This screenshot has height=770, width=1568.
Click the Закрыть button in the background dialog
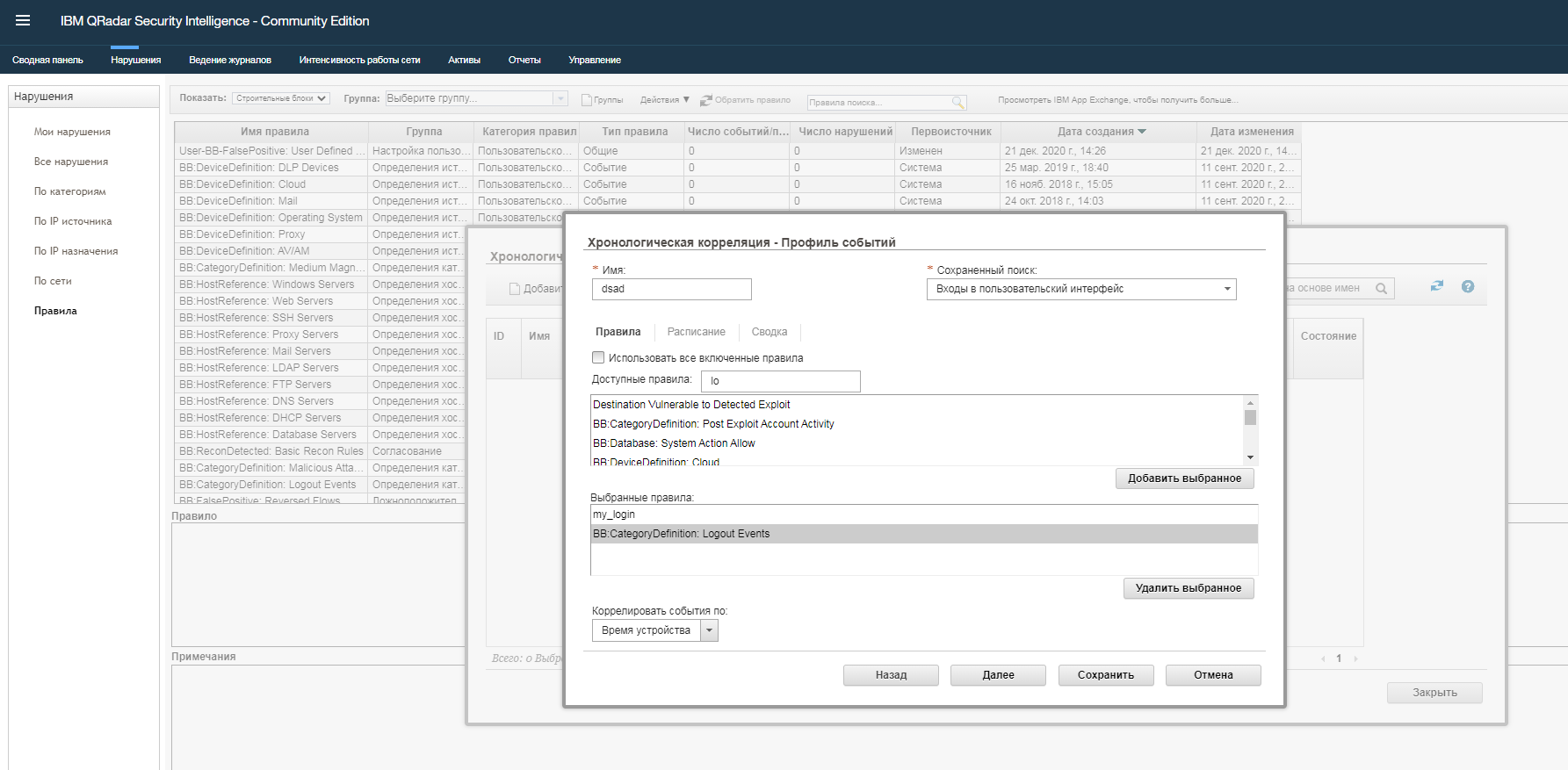click(1434, 693)
